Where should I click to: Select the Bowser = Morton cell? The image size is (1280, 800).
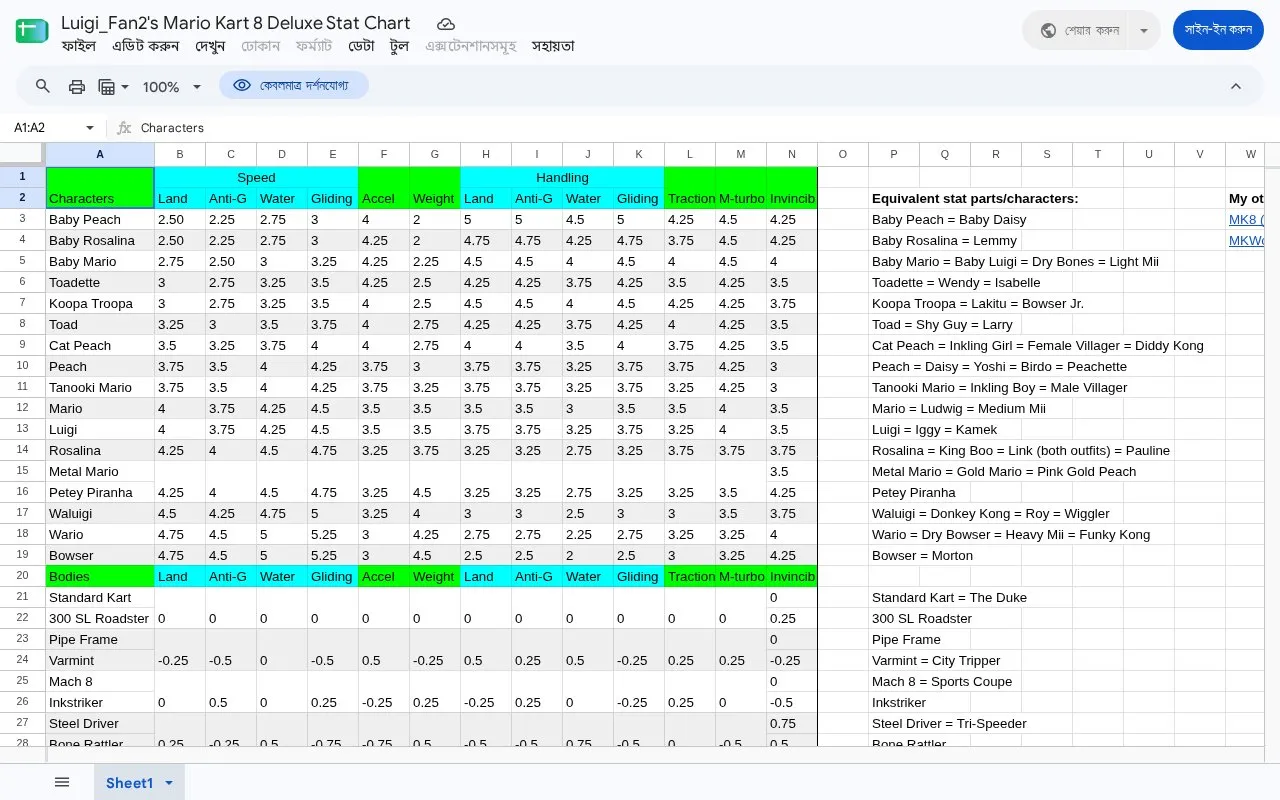click(922, 556)
